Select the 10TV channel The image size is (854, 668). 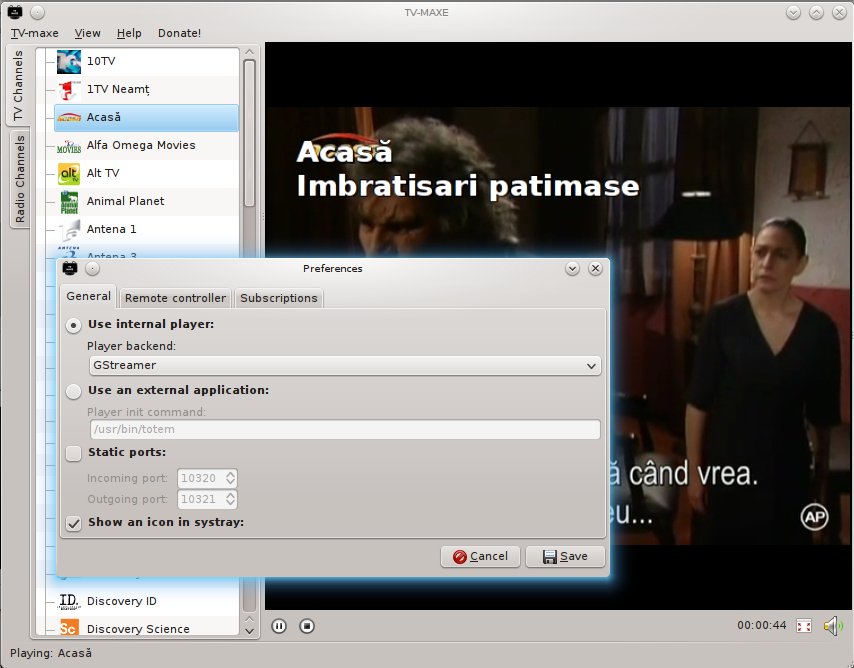pyautogui.click(x=146, y=62)
